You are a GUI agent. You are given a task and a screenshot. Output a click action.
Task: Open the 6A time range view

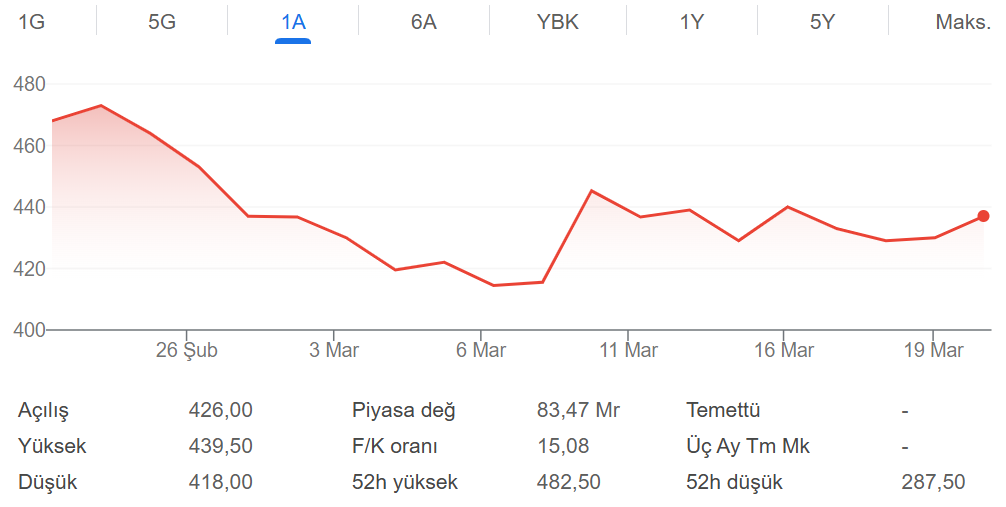[424, 22]
